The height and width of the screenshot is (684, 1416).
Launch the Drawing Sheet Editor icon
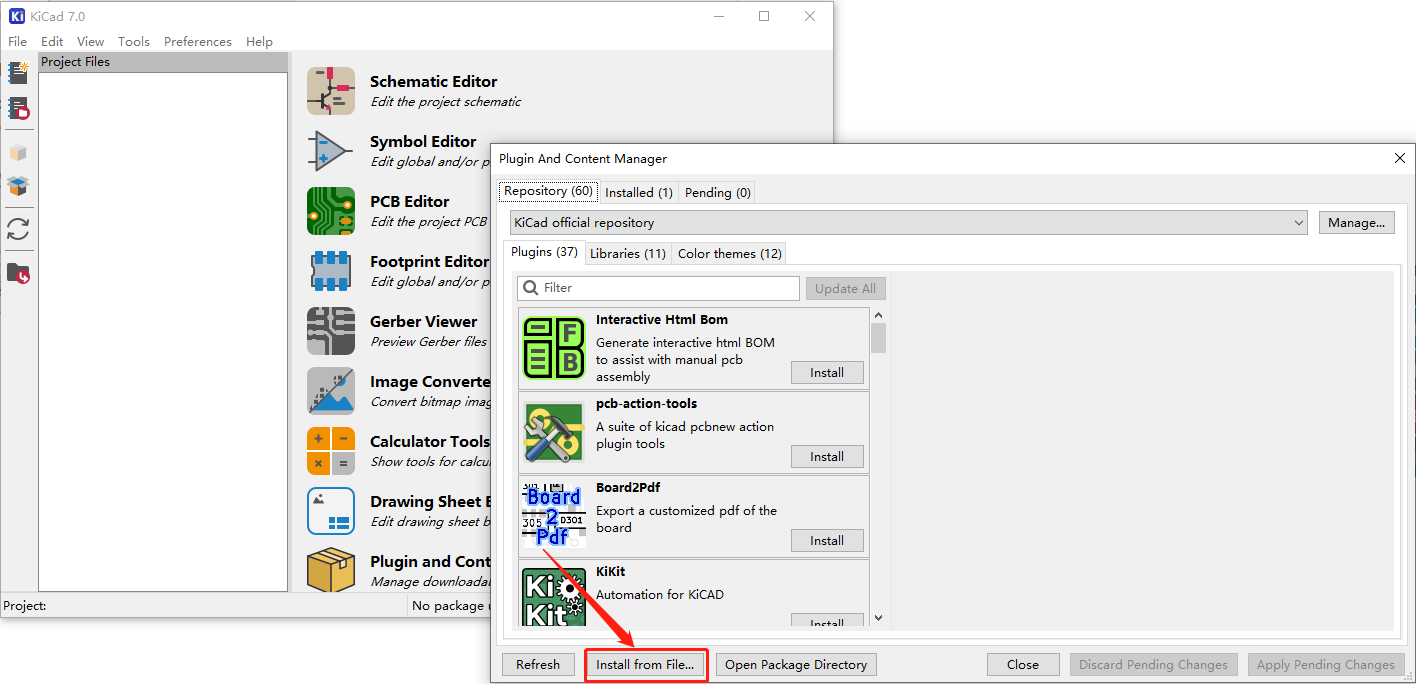(x=331, y=511)
